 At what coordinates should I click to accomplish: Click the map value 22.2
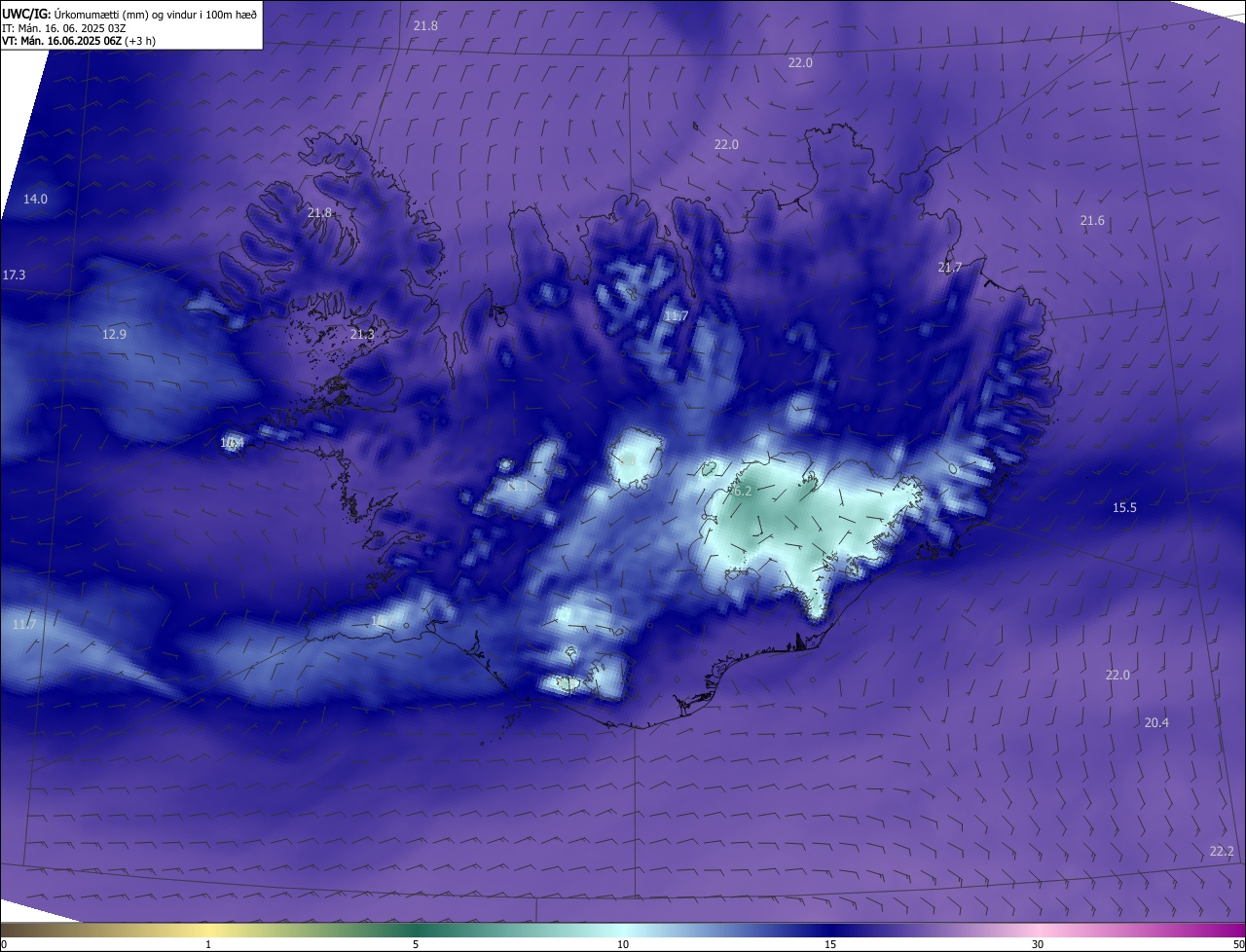click(x=1222, y=851)
